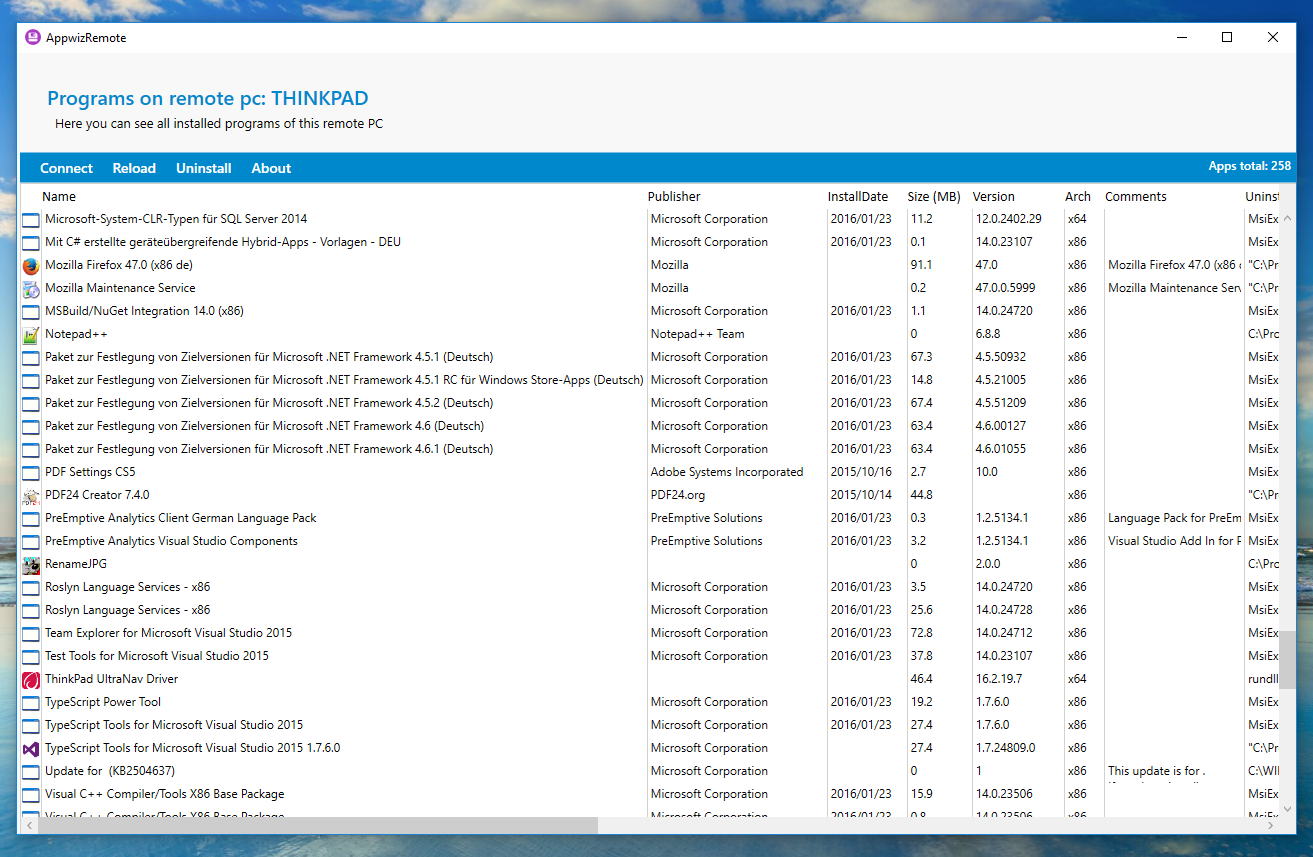The height and width of the screenshot is (857, 1313).
Task: Click the ThinkPad UltraNav Driver icon
Action: tap(30, 679)
